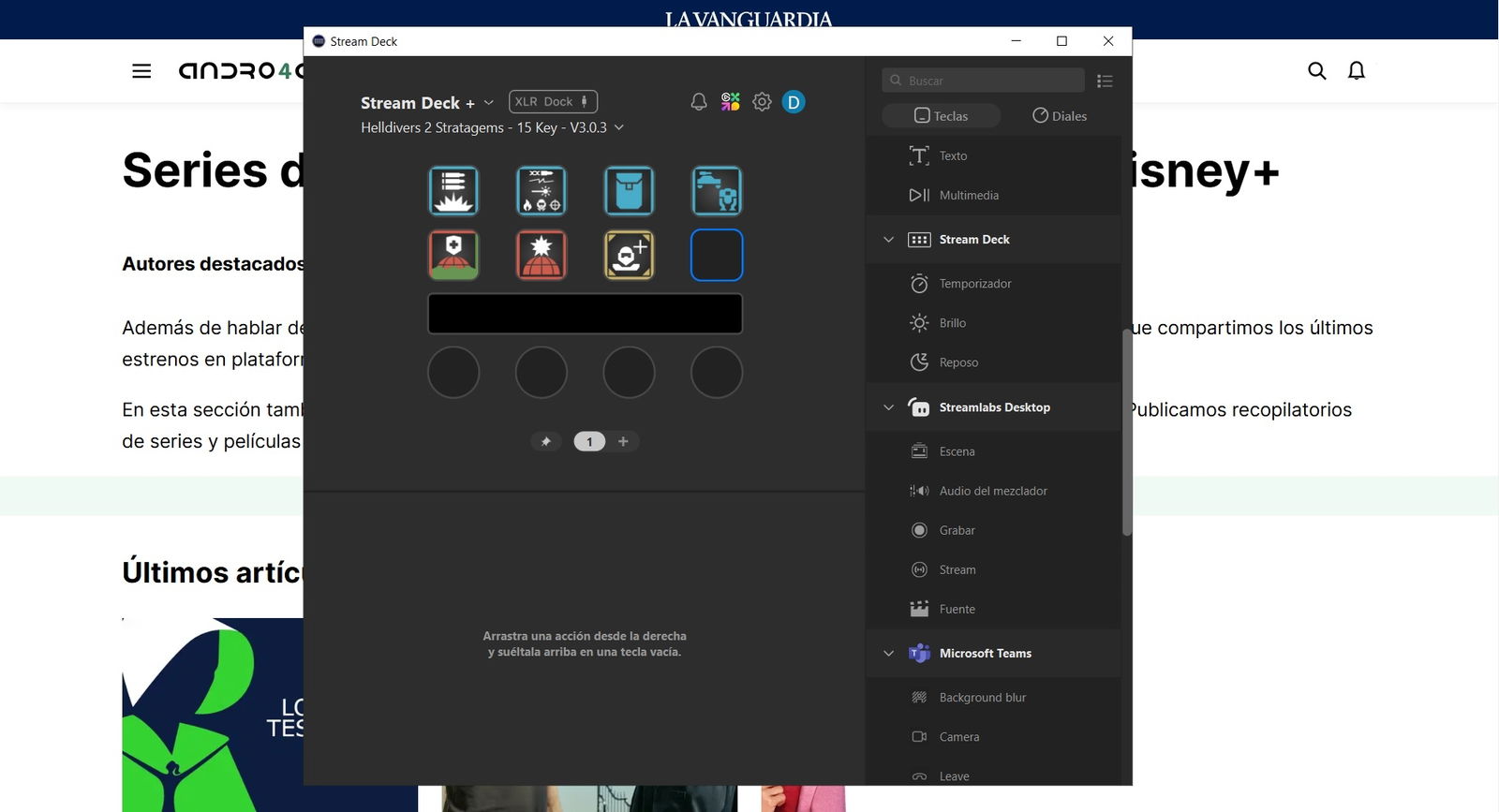
Task: Select the first blue stratagem key
Action: click(453, 191)
